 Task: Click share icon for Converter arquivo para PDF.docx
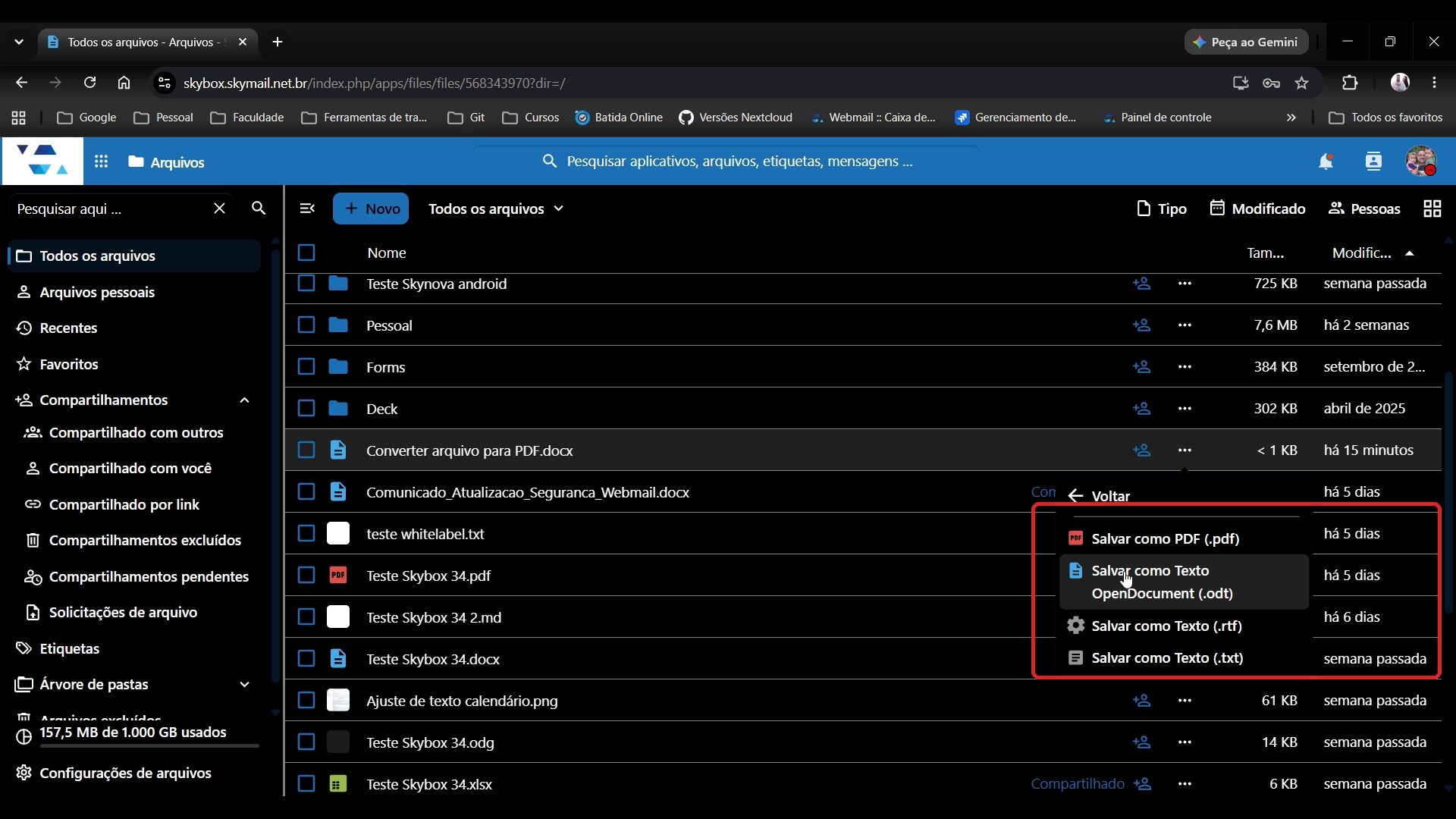point(1141,450)
